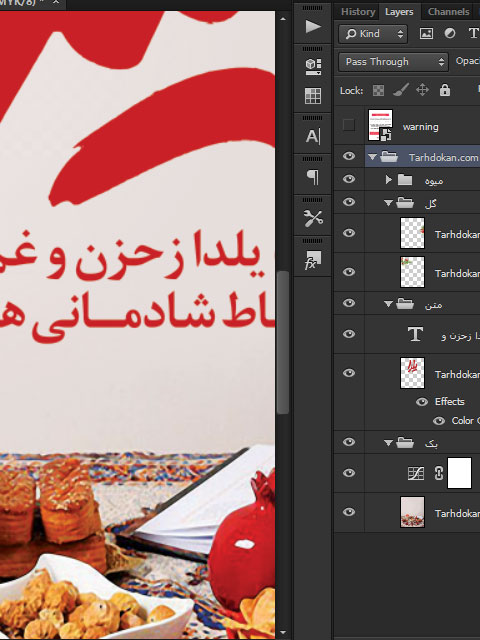Image resolution: width=480 pixels, height=640 pixels.
Task: Click the scroll up arrow of canvas
Action: [x=283, y=19]
